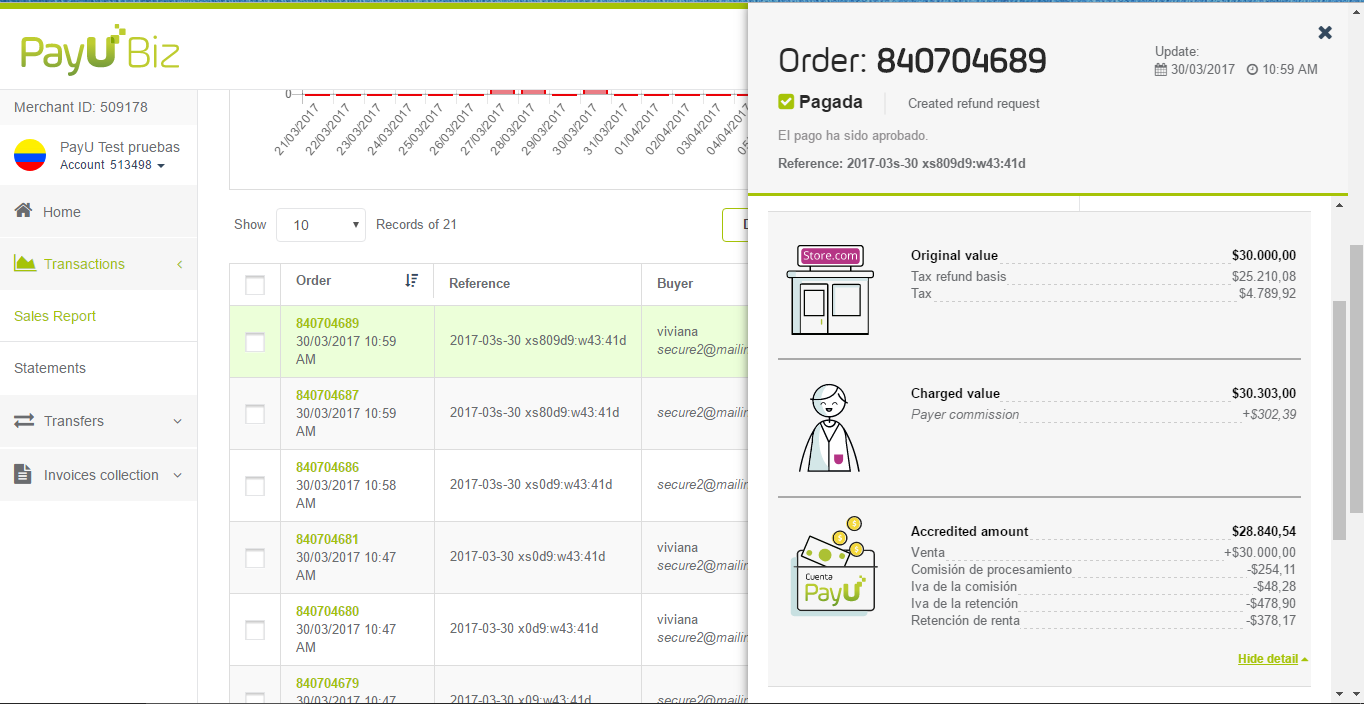Open order 840704687 link
Viewport: 1364px width, 704px height.
[x=327, y=395]
